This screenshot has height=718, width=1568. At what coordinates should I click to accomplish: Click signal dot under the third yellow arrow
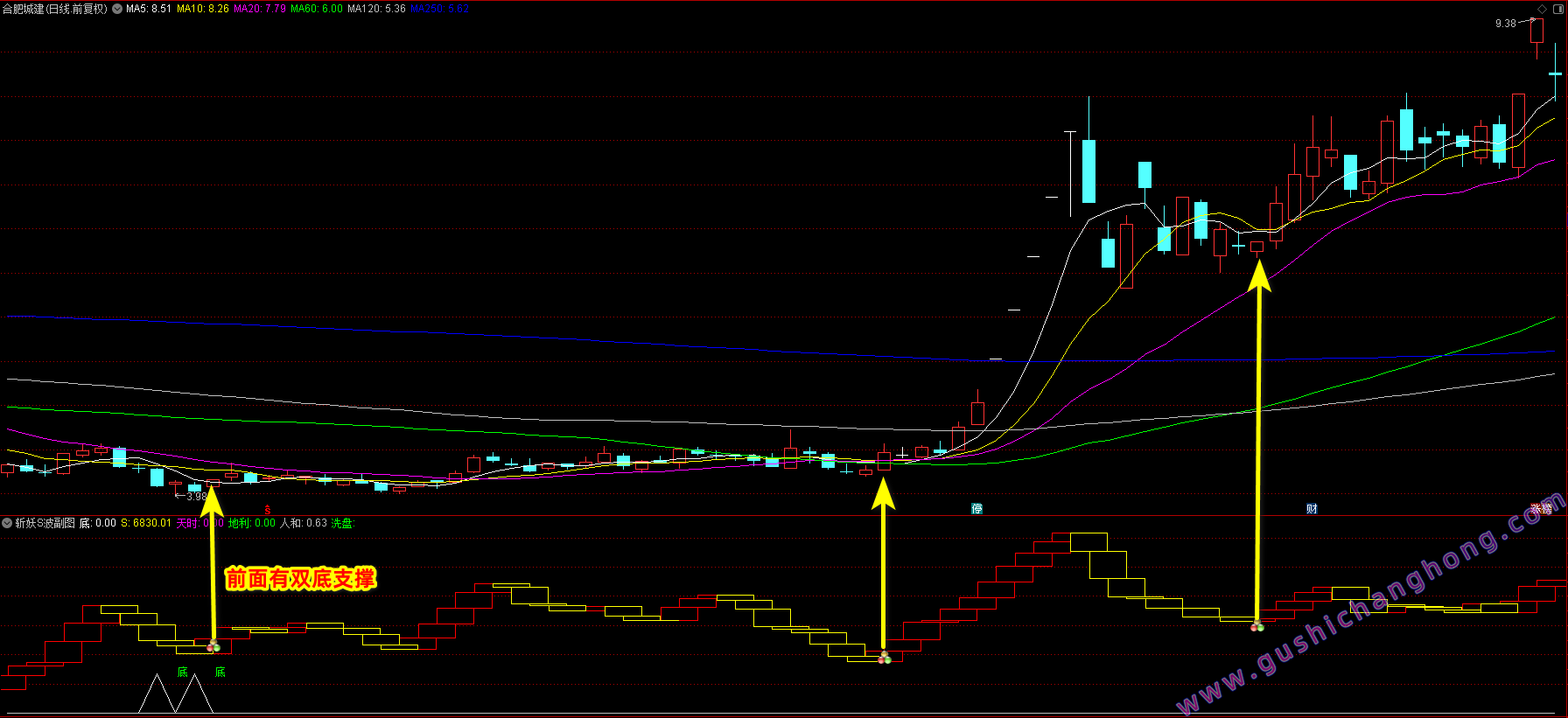point(1257,626)
